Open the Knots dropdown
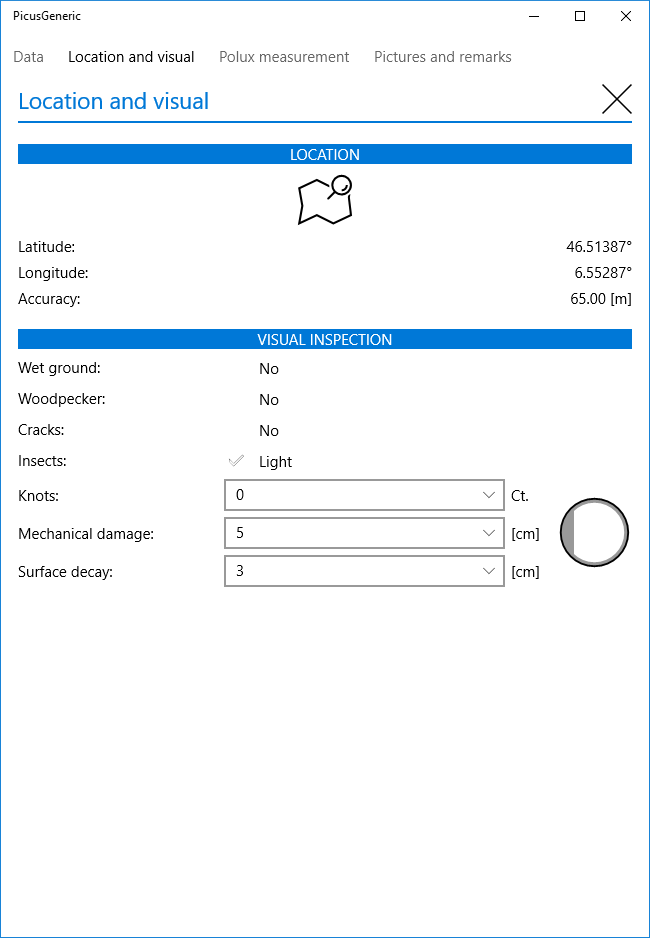650x938 pixels. (x=364, y=495)
